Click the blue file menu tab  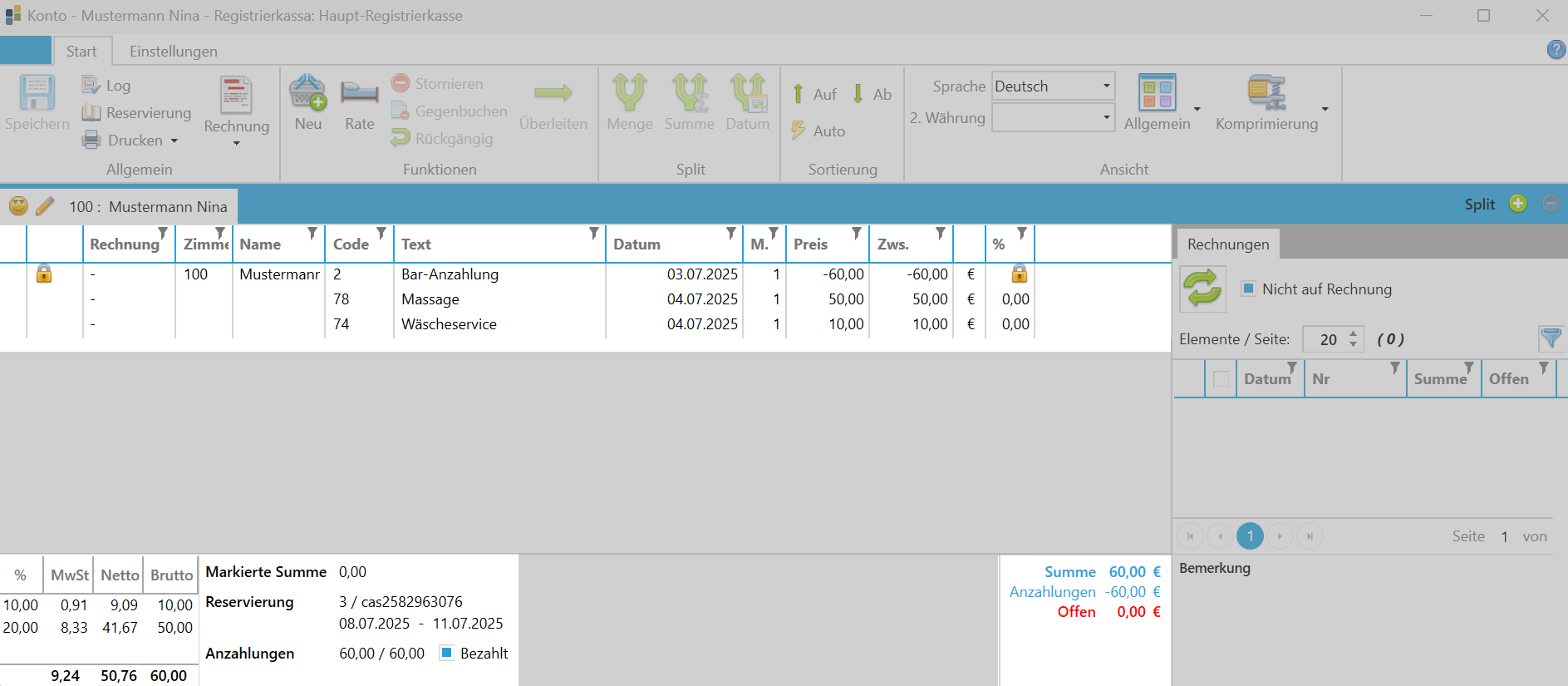[x=26, y=50]
